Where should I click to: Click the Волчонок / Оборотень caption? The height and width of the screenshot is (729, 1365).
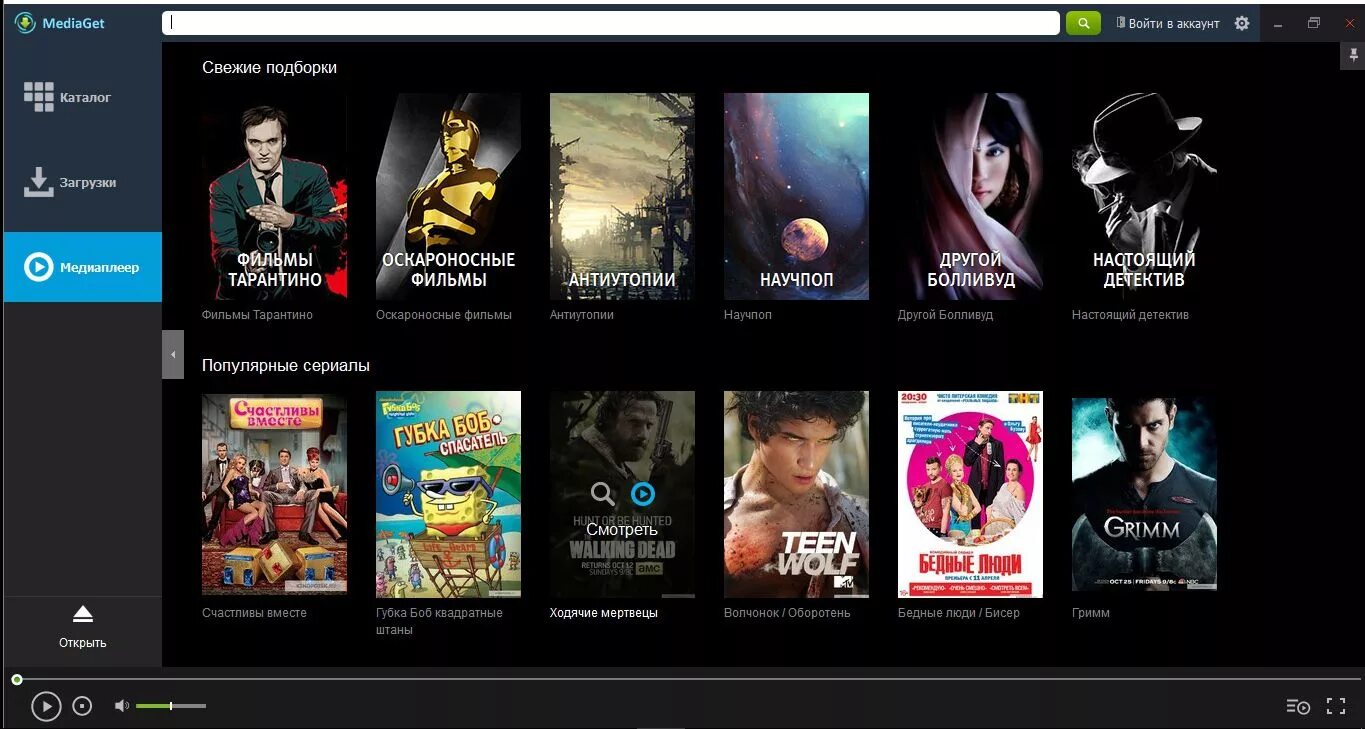787,613
